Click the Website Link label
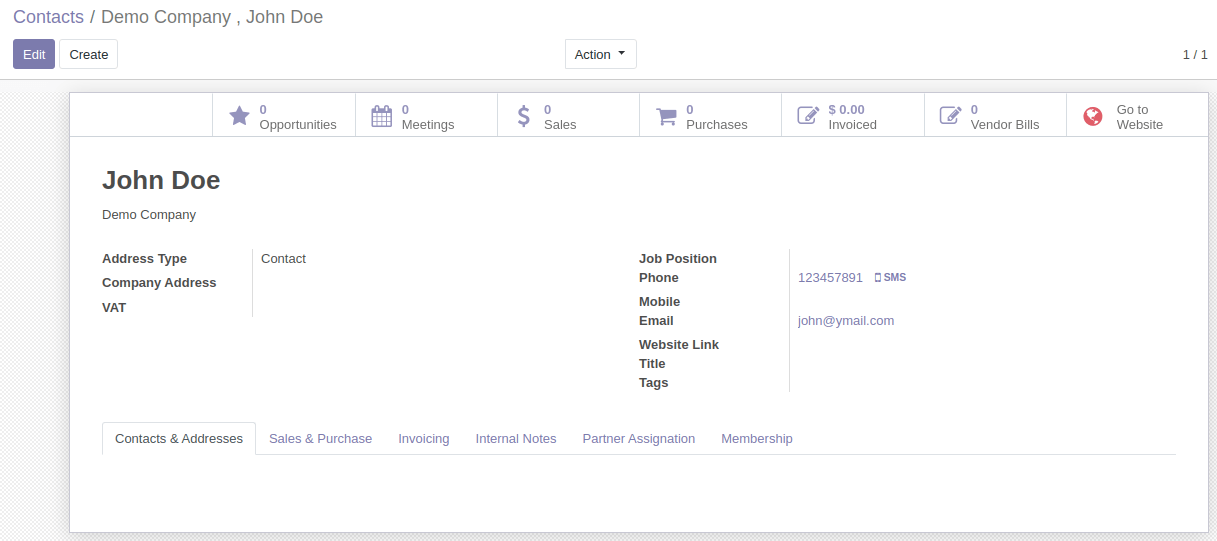Image resolution: width=1217 pixels, height=541 pixels. point(679,344)
